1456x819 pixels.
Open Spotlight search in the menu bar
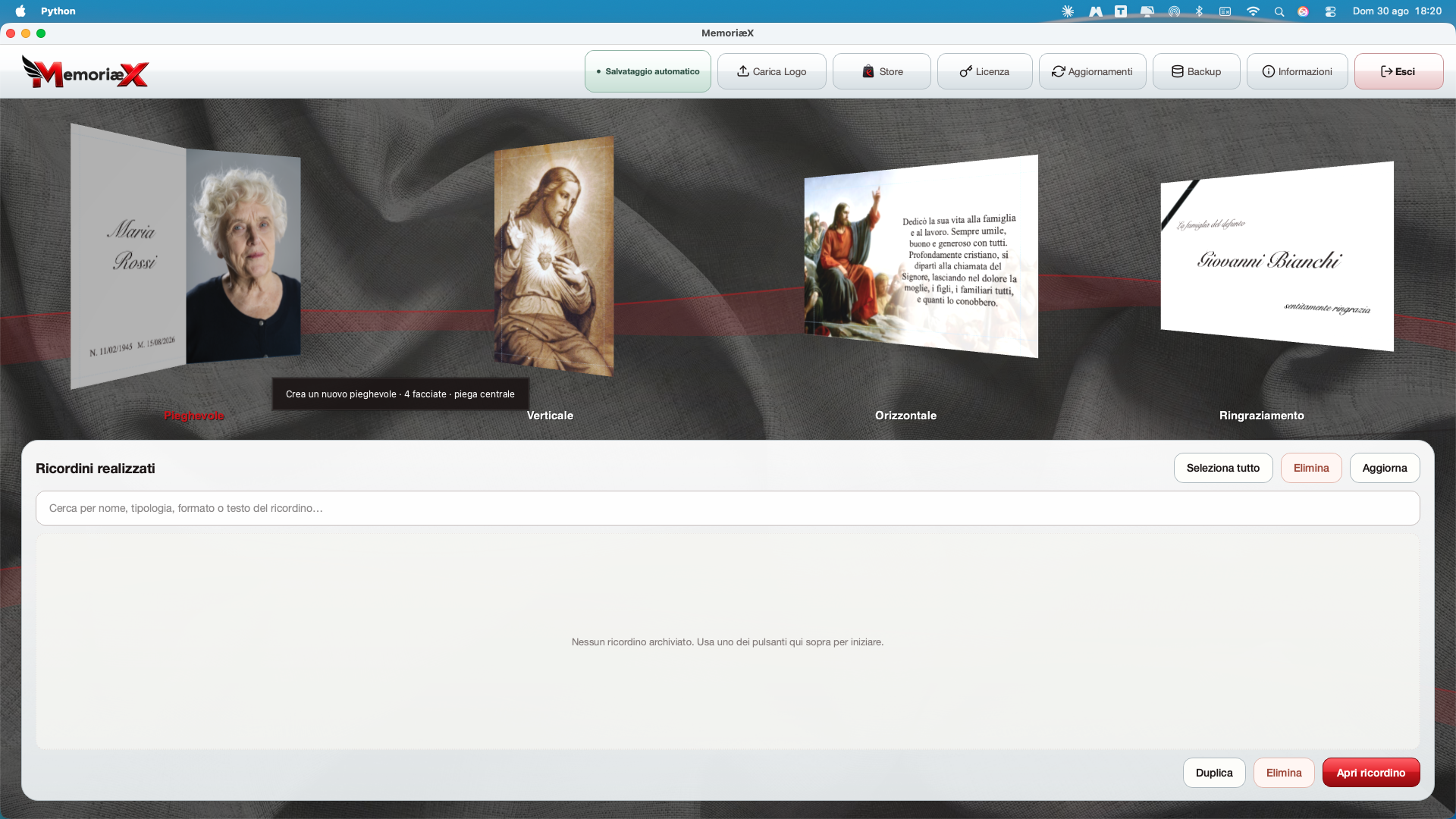(1279, 11)
